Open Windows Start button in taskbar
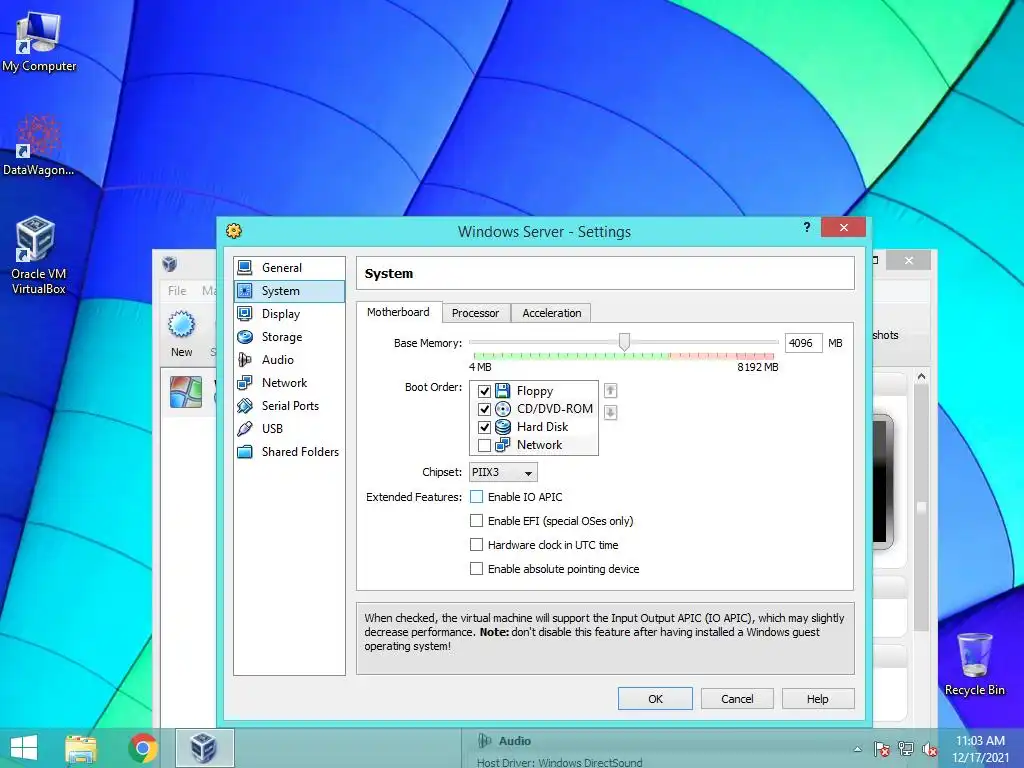This screenshot has height=768, width=1024. 24,748
